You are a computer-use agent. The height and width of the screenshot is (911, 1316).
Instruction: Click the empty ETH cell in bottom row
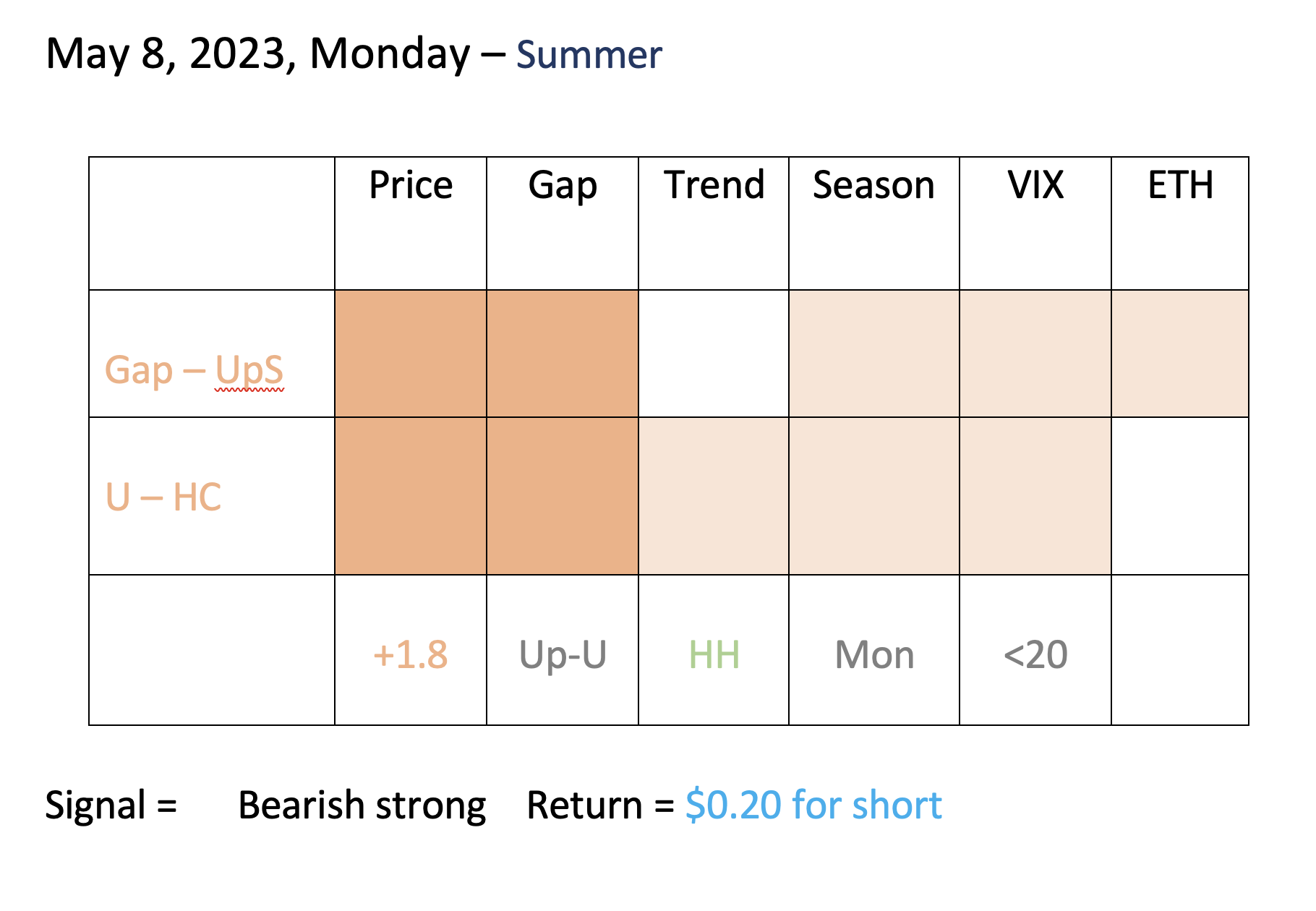click(1180, 650)
